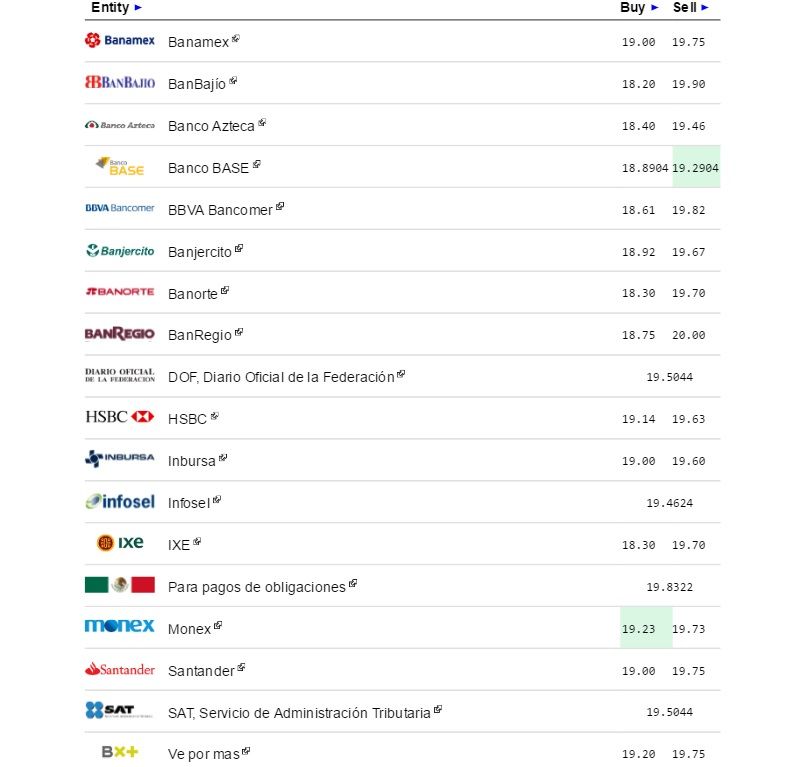The width and height of the screenshot is (801, 767).
Task: Click the Santander logo
Action: (x=120, y=669)
